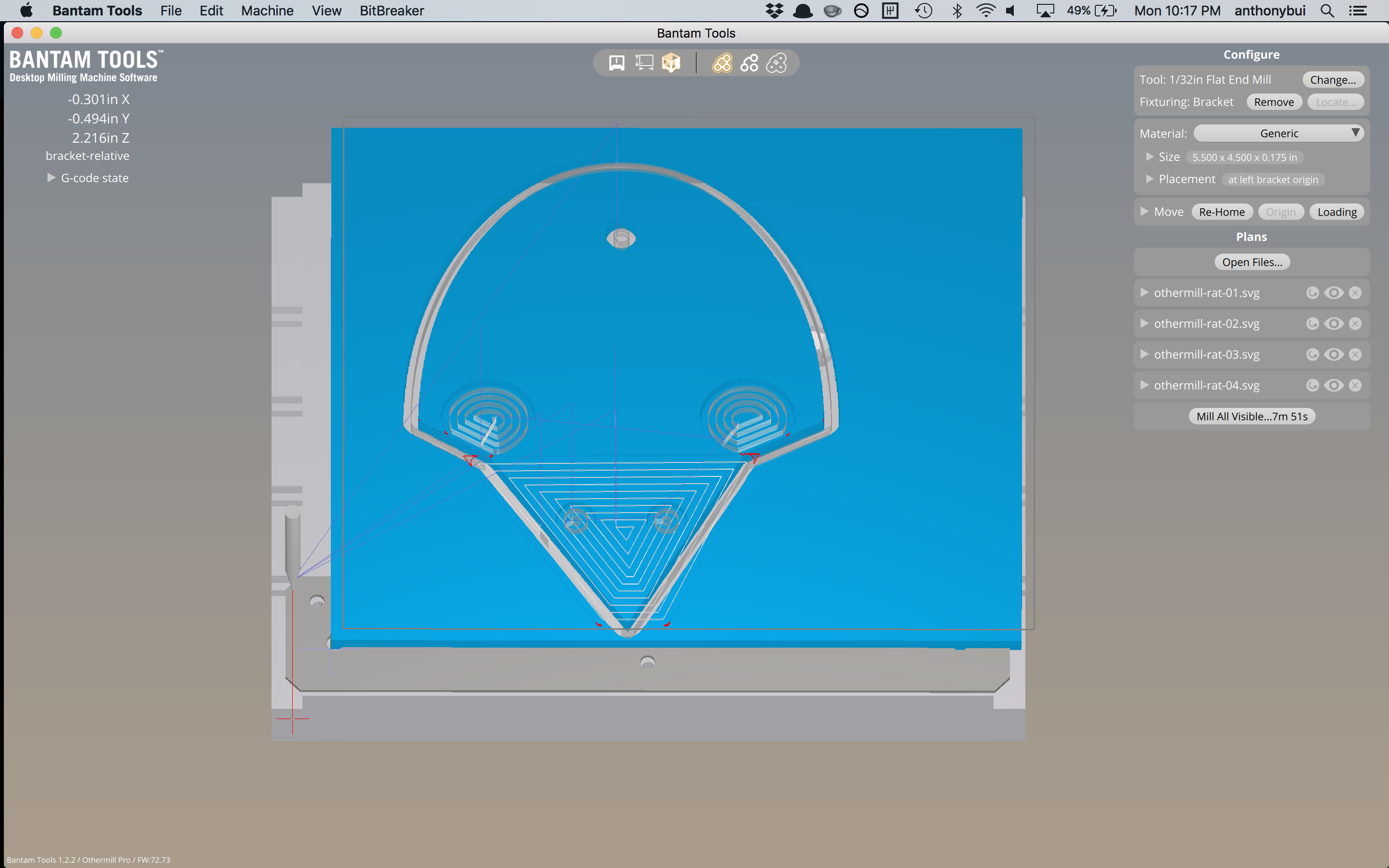The height and width of the screenshot is (868, 1389).
Task: Open the Edit menu
Action: (211, 10)
